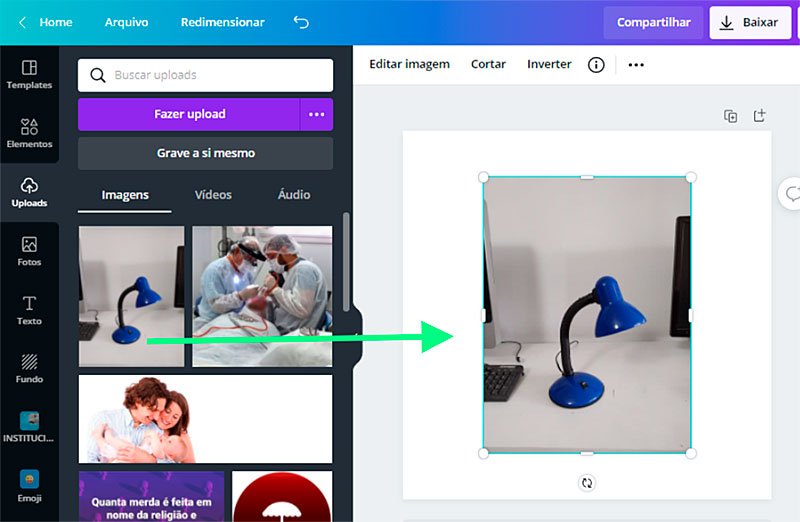Viewport: 800px width, 522px height.
Task: Select the lamp image on the canvas
Action: click(587, 315)
